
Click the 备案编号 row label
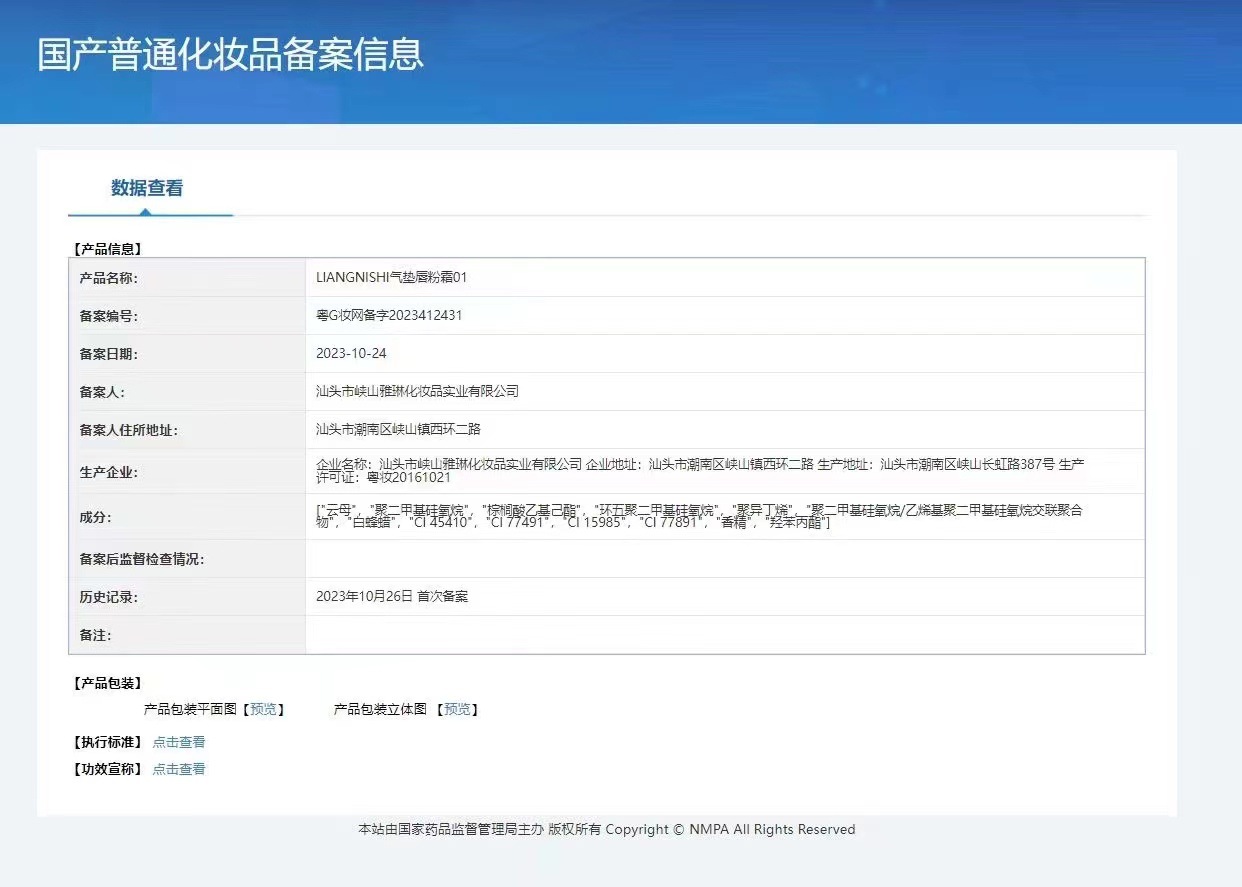[x=108, y=316]
